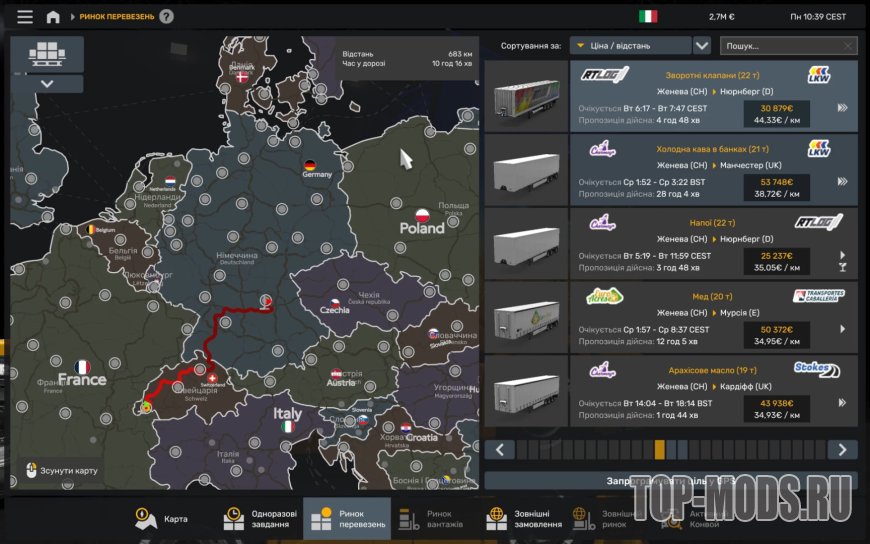Go to next page of job offers
The width and height of the screenshot is (870, 544).
(842, 450)
